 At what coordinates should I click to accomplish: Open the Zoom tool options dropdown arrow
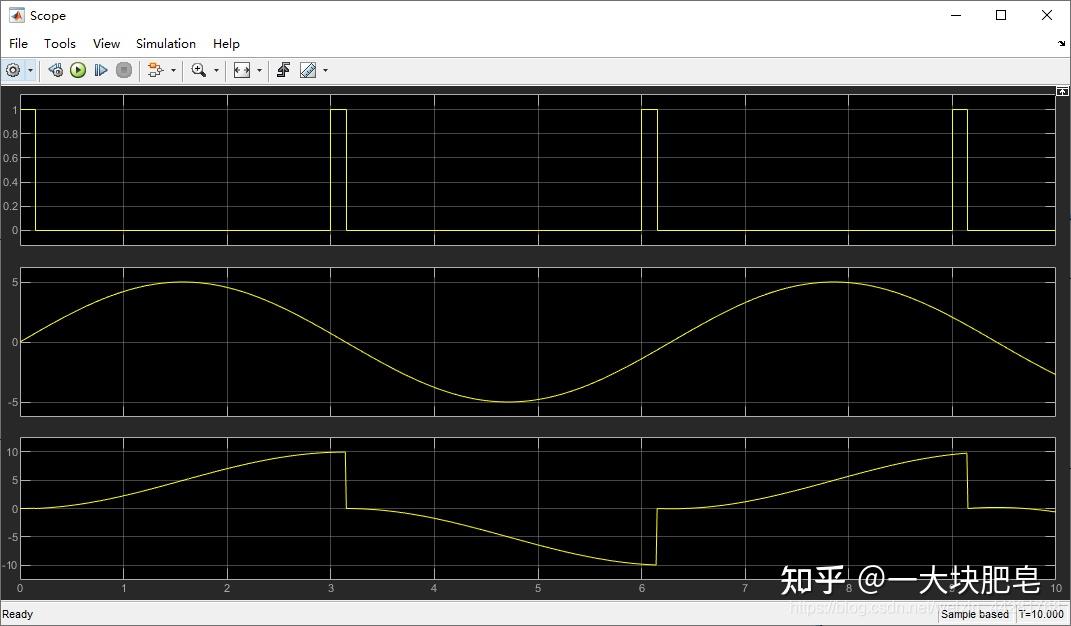217,70
